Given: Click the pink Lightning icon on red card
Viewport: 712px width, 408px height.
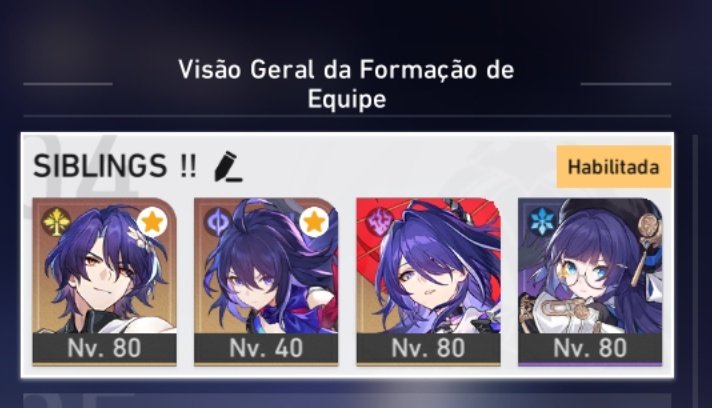Looking at the screenshot, I should [380, 222].
